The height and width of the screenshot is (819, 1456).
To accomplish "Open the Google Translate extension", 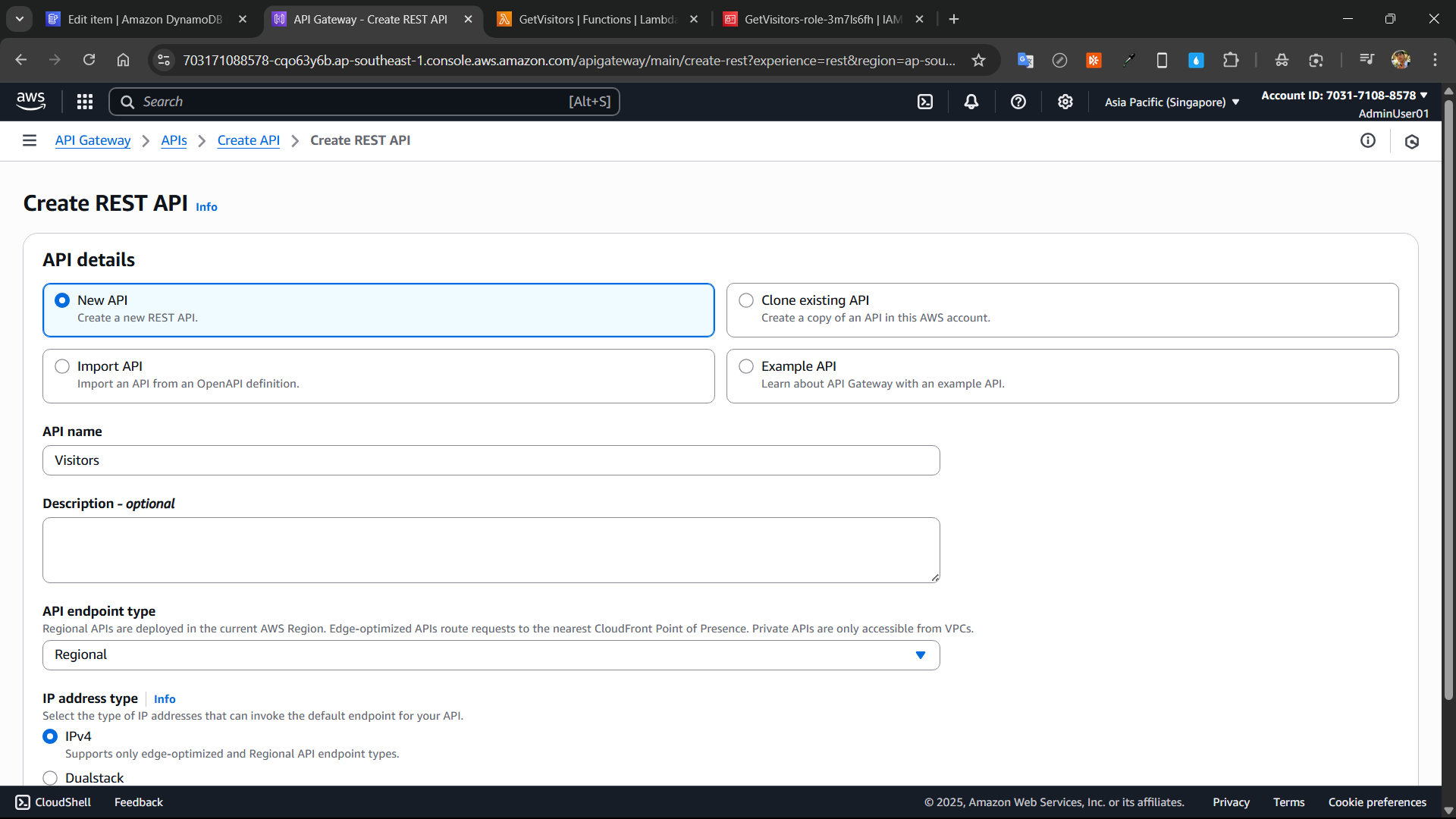I will tap(1025, 60).
